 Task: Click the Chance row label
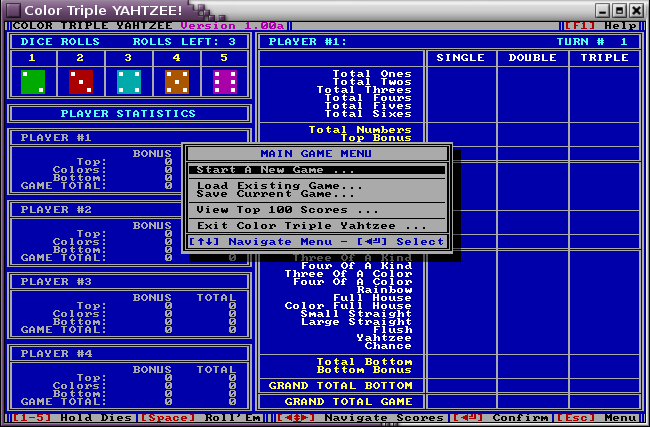(x=388, y=346)
